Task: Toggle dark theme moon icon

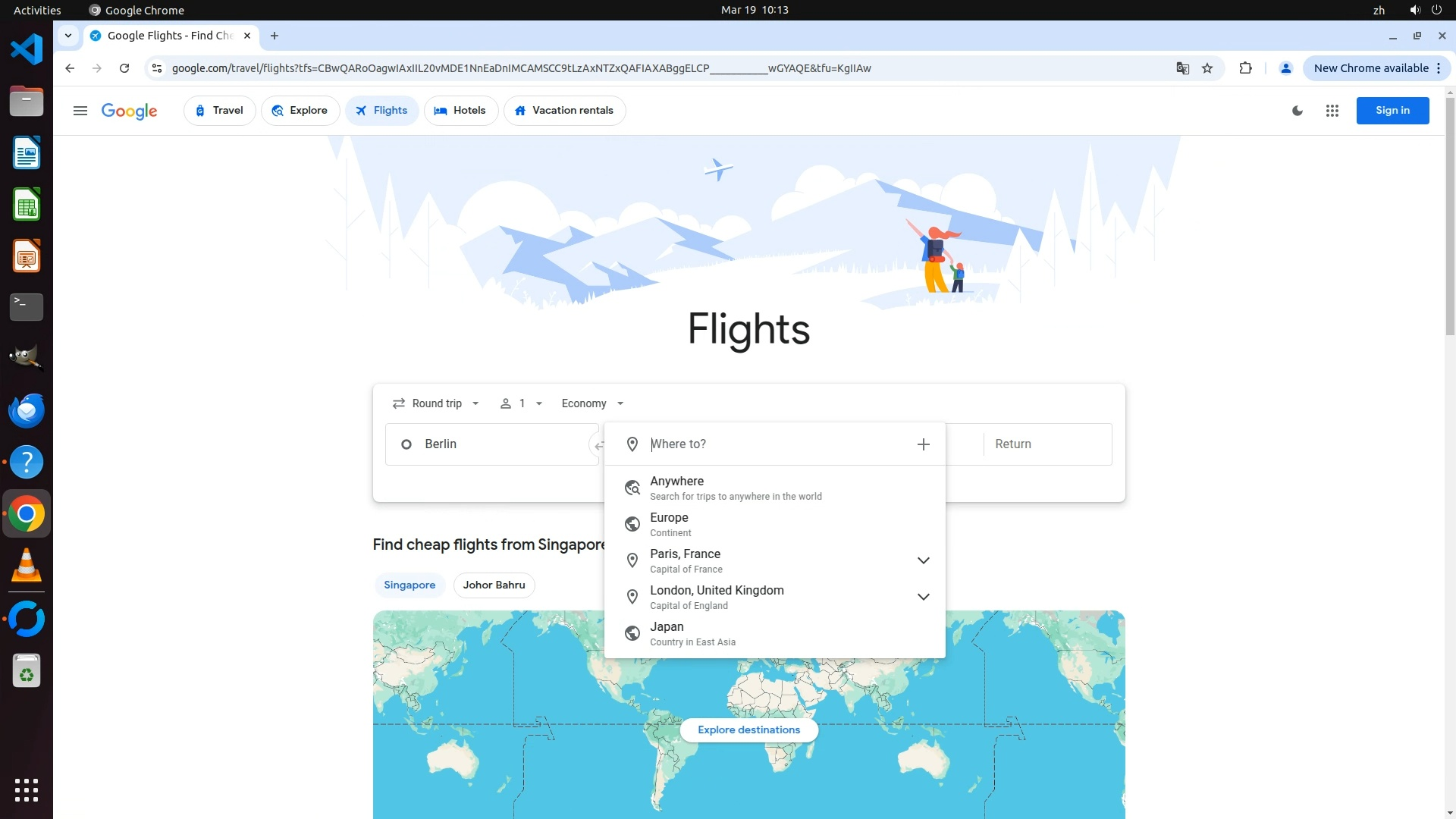Action: point(1298,111)
